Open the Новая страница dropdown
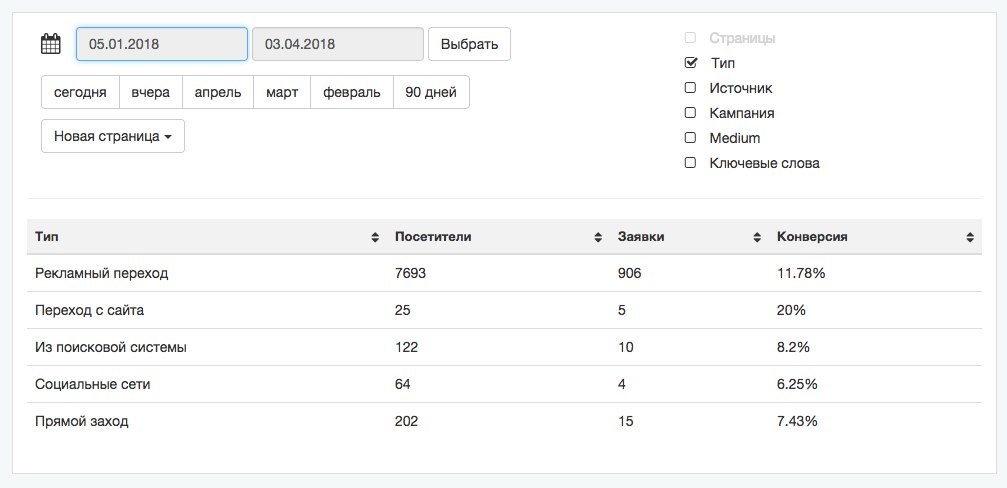 tap(113, 136)
